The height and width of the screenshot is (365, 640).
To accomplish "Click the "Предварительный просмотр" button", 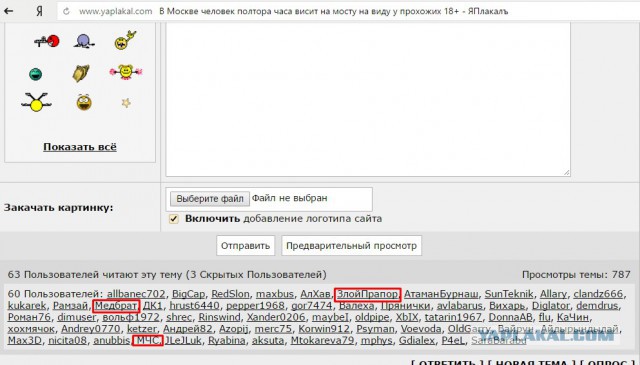I will (x=351, y=245).
